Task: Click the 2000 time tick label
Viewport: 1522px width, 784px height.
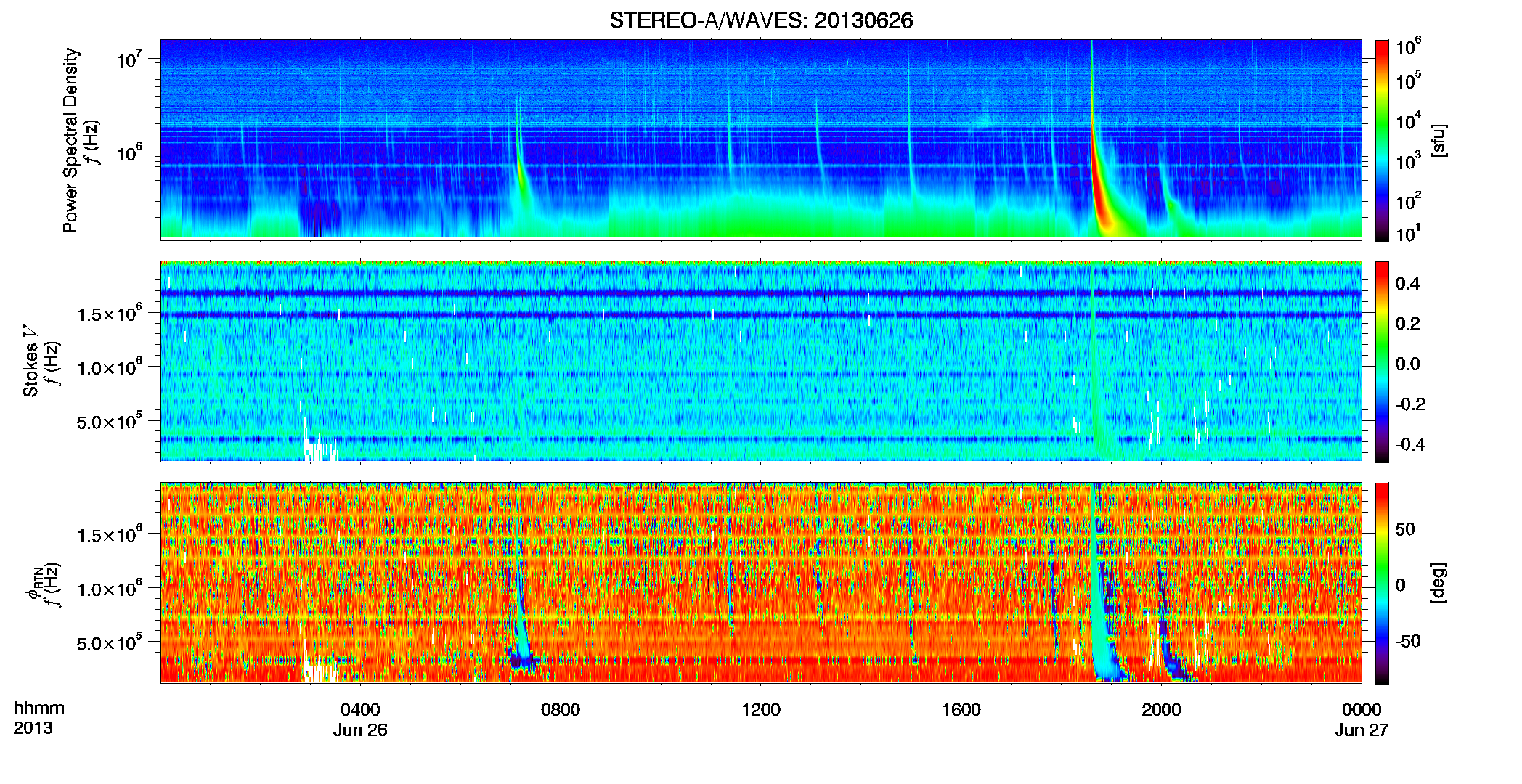Action: coord(1161,709)
